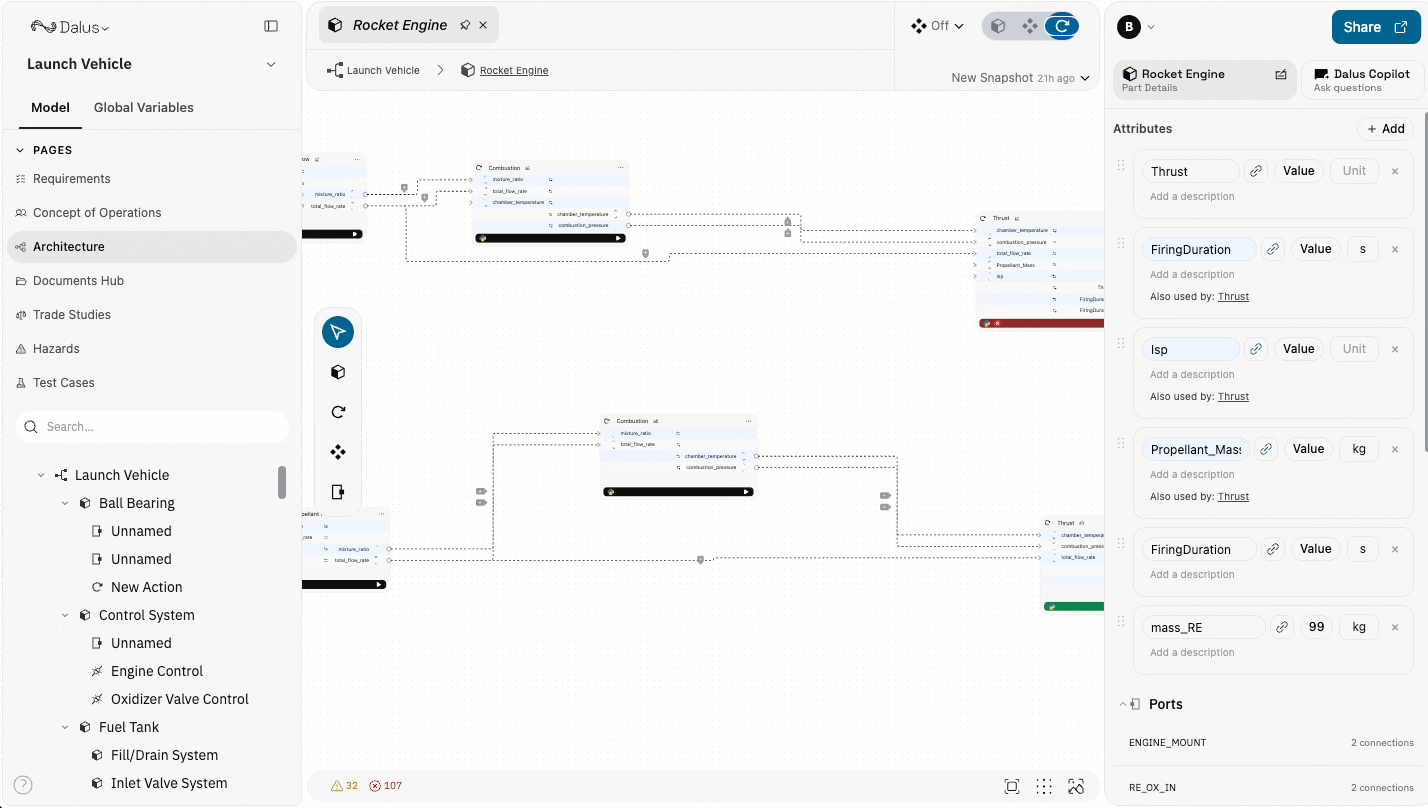Collapse the Launch Vehicle tree node
The height and width of the screenshot is (808, 1428).
coord(41,476)
